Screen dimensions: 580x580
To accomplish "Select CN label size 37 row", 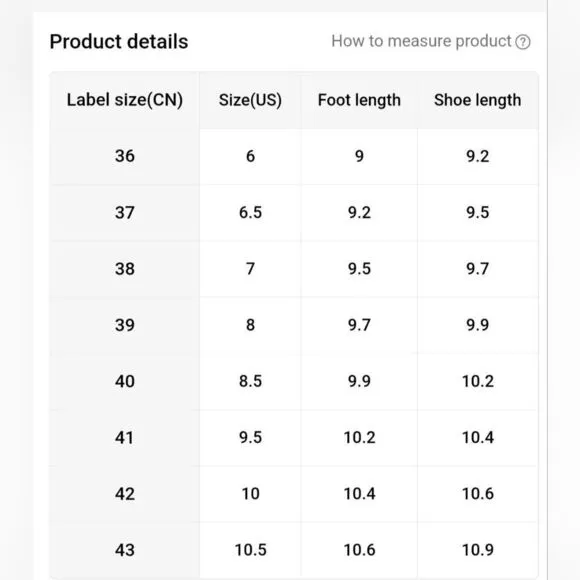I will pyautogui.click(x=294, y=213).
